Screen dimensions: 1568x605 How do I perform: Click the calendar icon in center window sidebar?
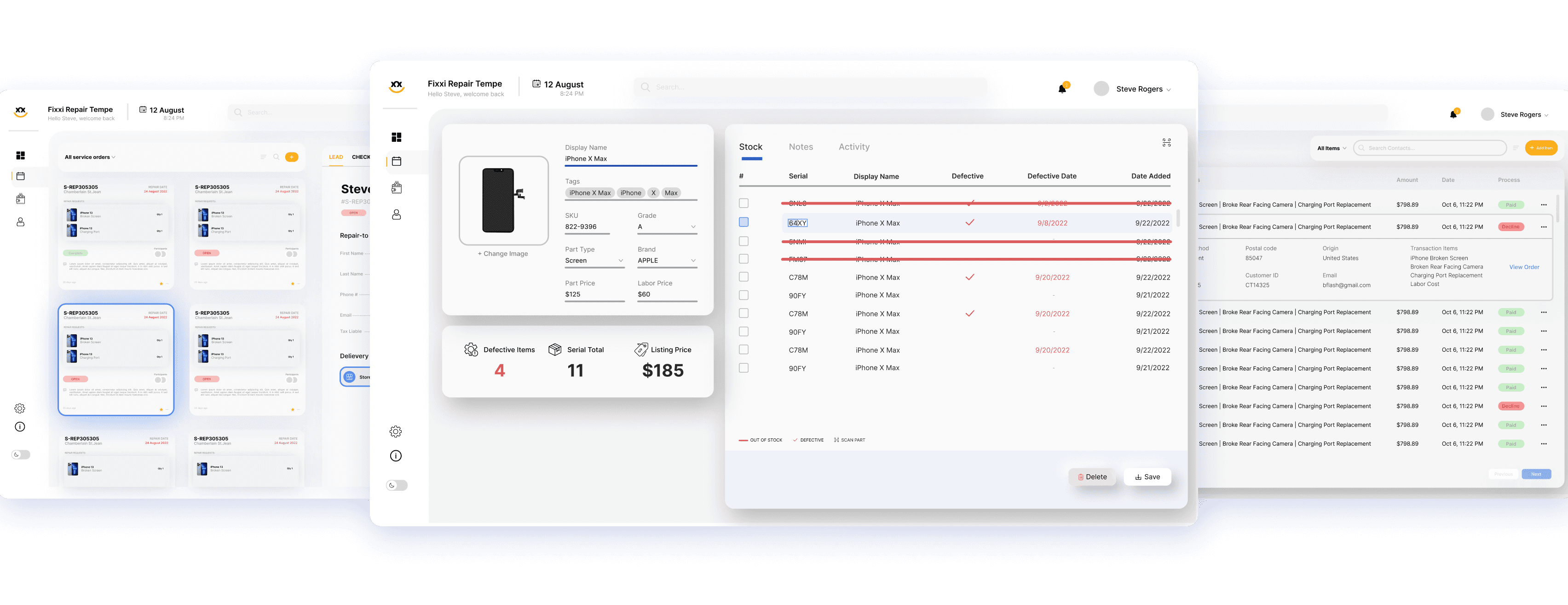tap(396, 162)
